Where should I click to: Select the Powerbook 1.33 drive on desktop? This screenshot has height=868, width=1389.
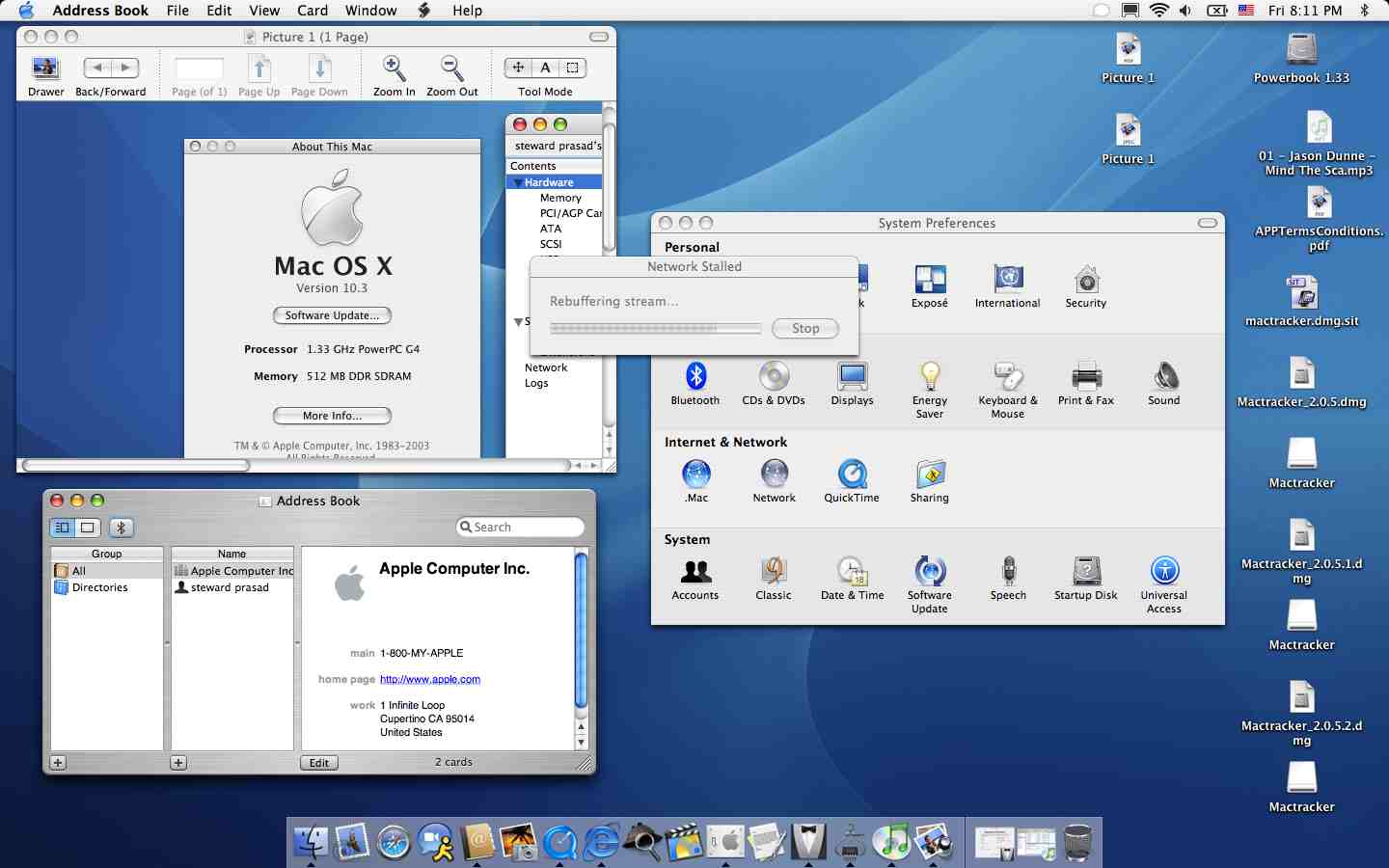point(1301,57)
